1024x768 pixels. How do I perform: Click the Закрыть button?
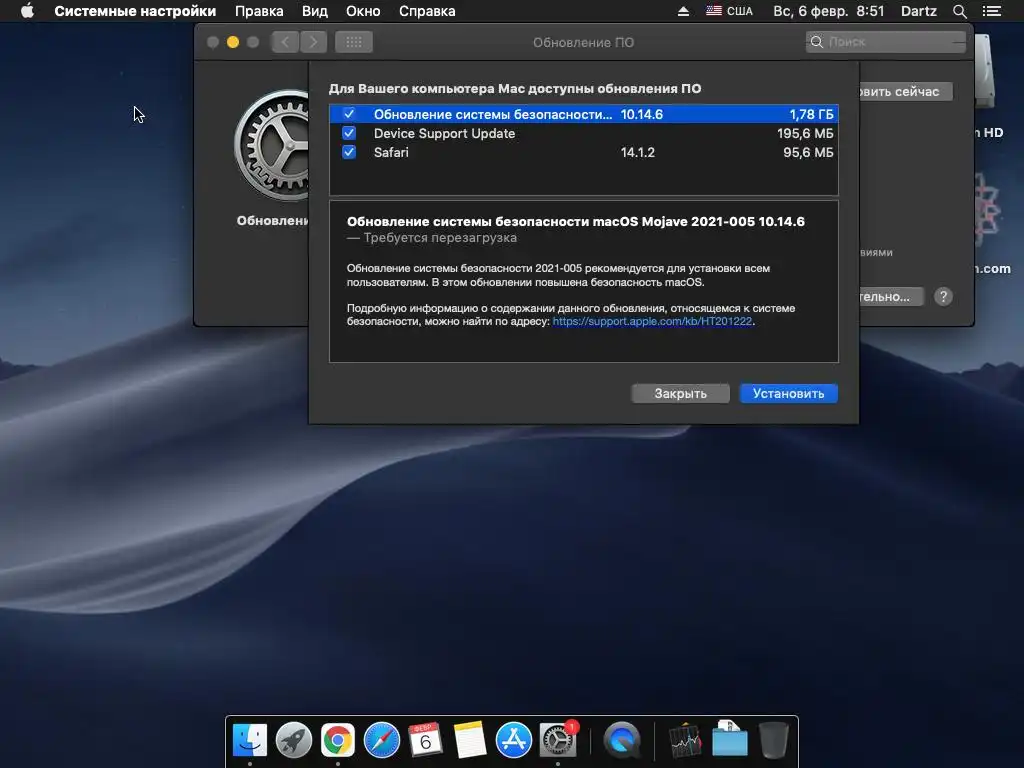pos(680,393)
